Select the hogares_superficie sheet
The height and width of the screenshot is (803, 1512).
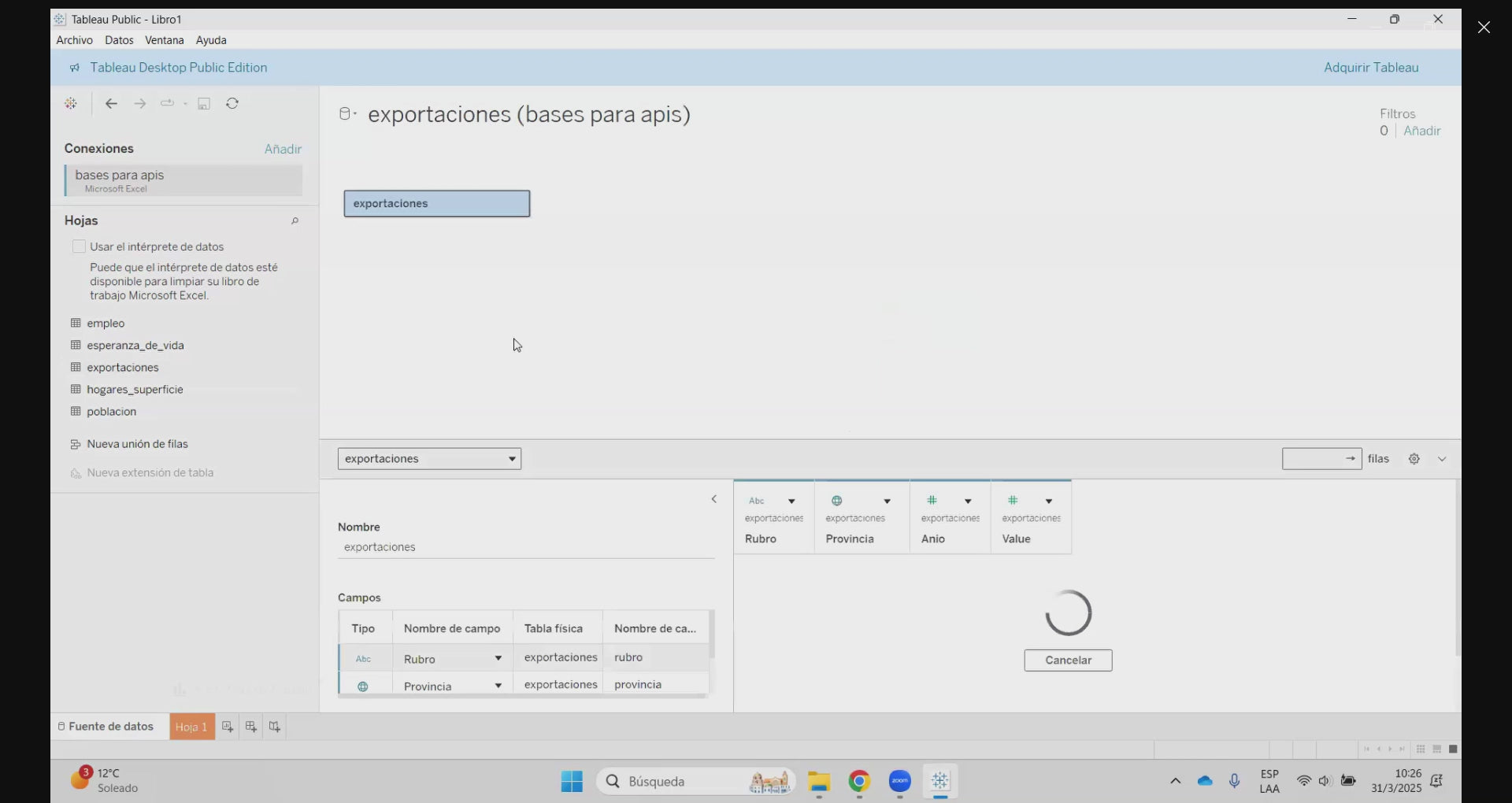[135, 390]
